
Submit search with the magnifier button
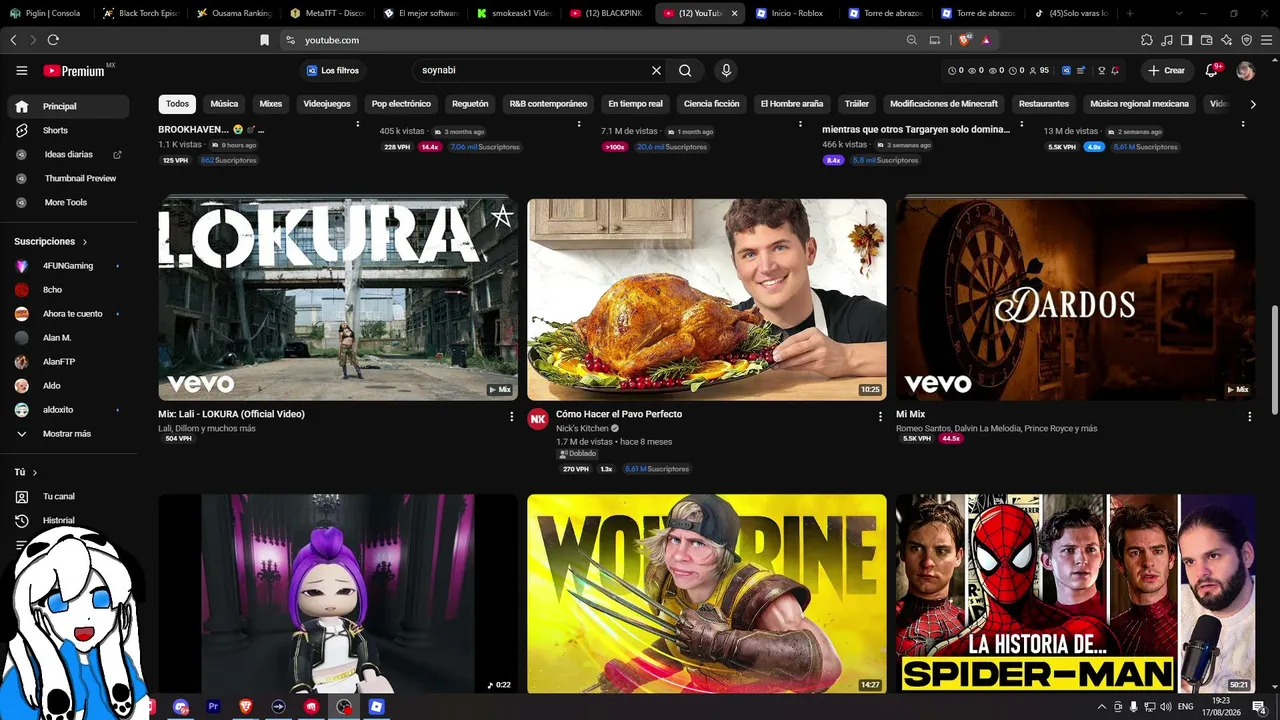pyautogui.click(x=685, y=70)
